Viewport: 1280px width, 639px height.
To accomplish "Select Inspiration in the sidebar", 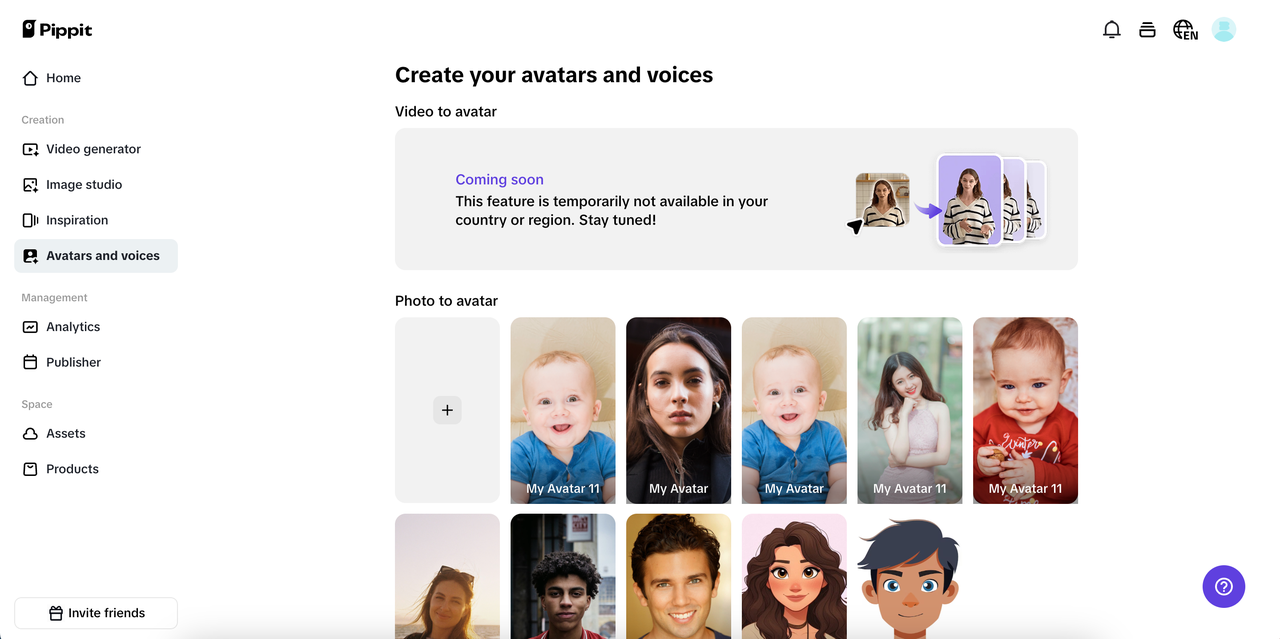I will (76, 219).
